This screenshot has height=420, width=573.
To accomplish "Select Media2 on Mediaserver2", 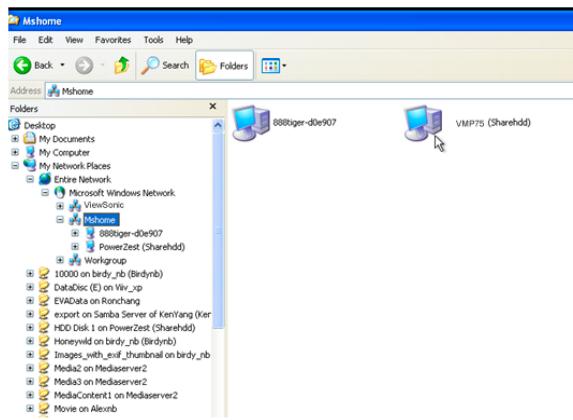I will (100, 368).
